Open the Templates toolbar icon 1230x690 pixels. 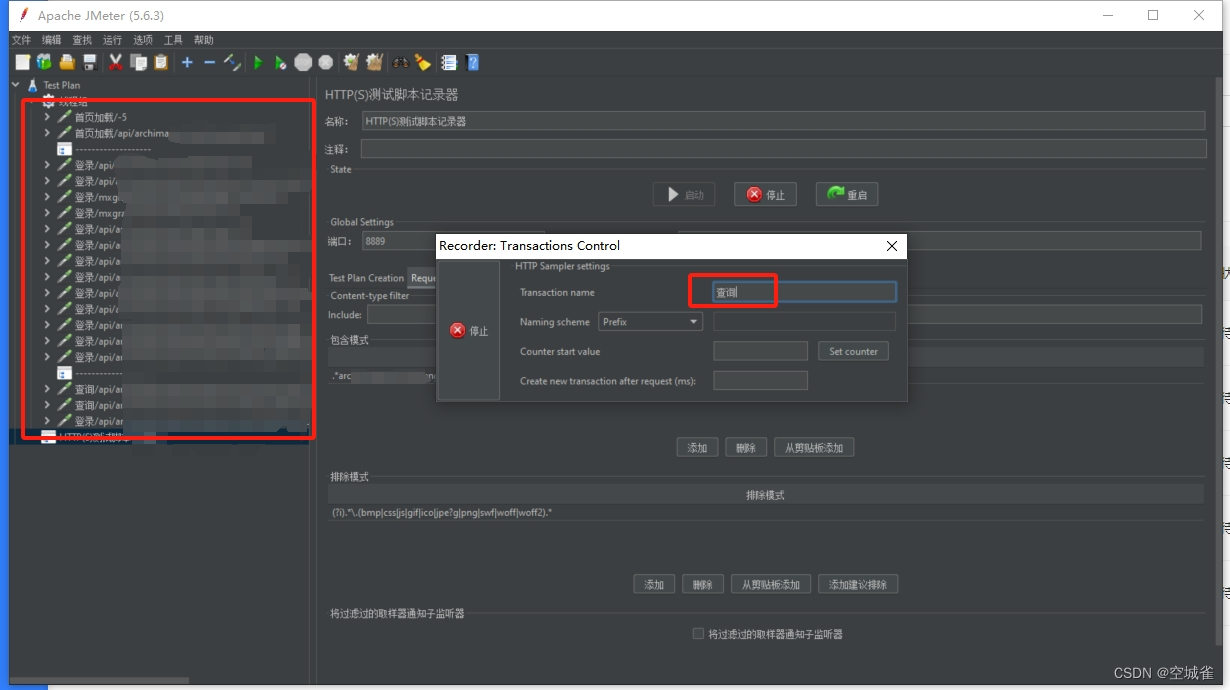coord(44,62)
